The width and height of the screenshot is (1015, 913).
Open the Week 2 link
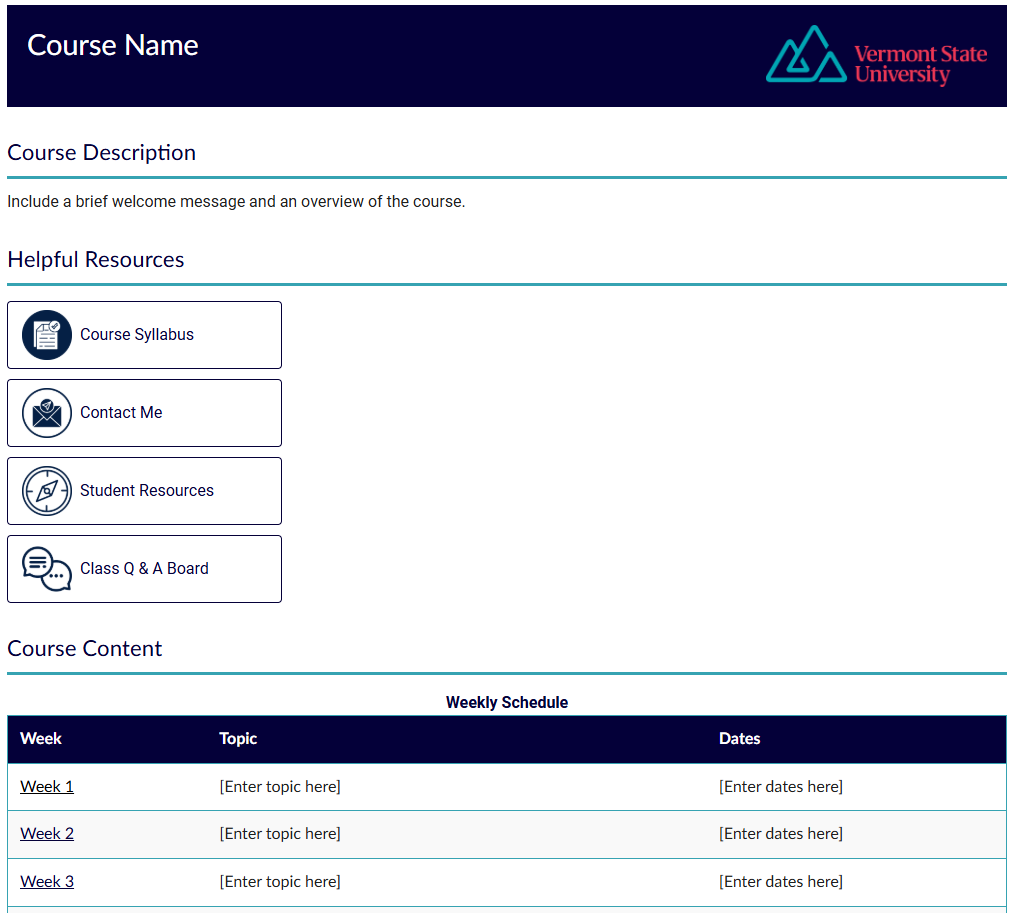point(47,834)
